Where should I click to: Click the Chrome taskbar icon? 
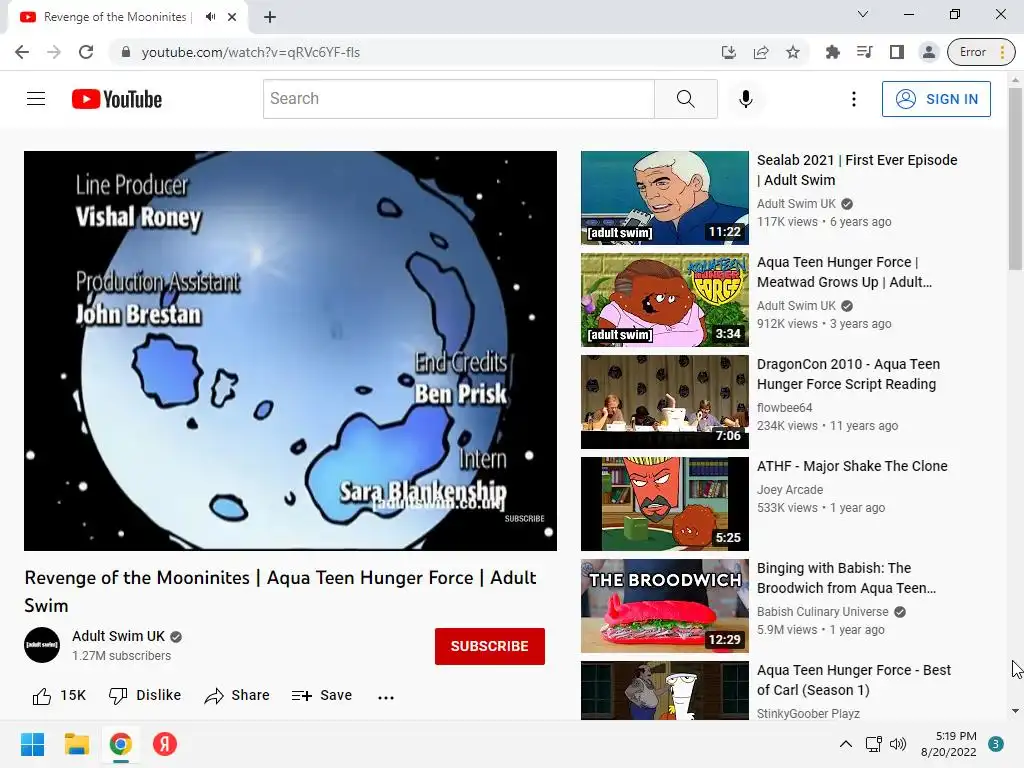click(x=121, y=744)
